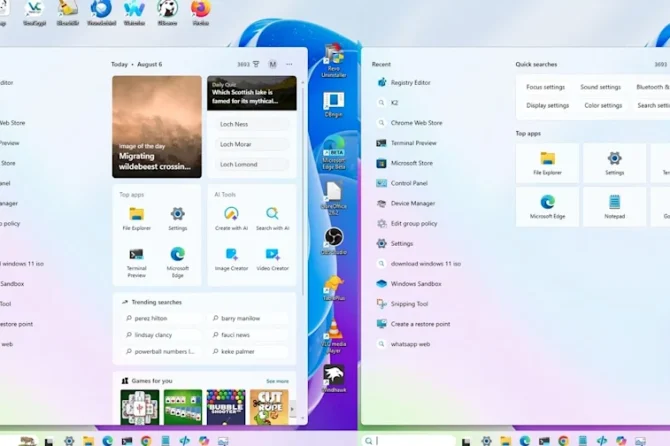
Task: Open the Bubble Shooter game thumbnail
Action: 226,407
